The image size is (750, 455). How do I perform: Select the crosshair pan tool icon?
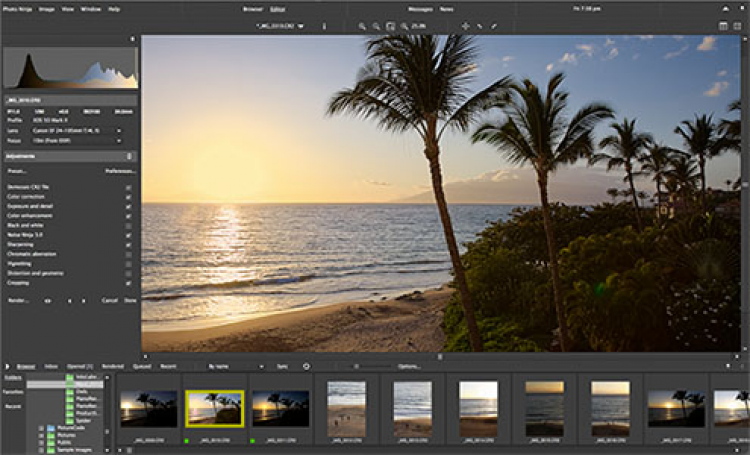click(465, 25)
